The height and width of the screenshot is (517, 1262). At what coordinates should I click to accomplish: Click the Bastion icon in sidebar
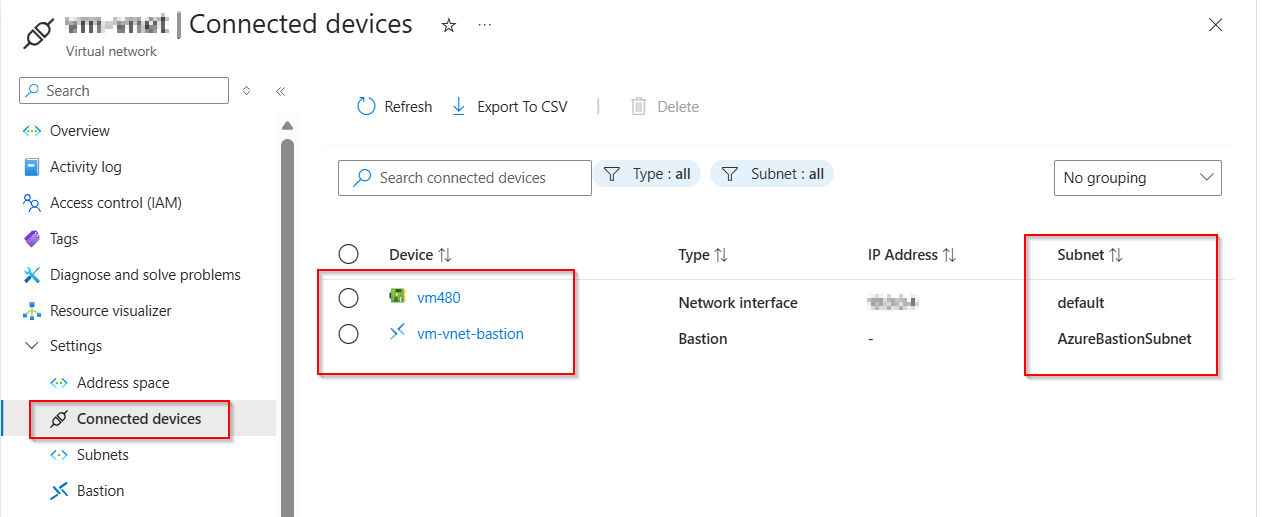[58, 491]
